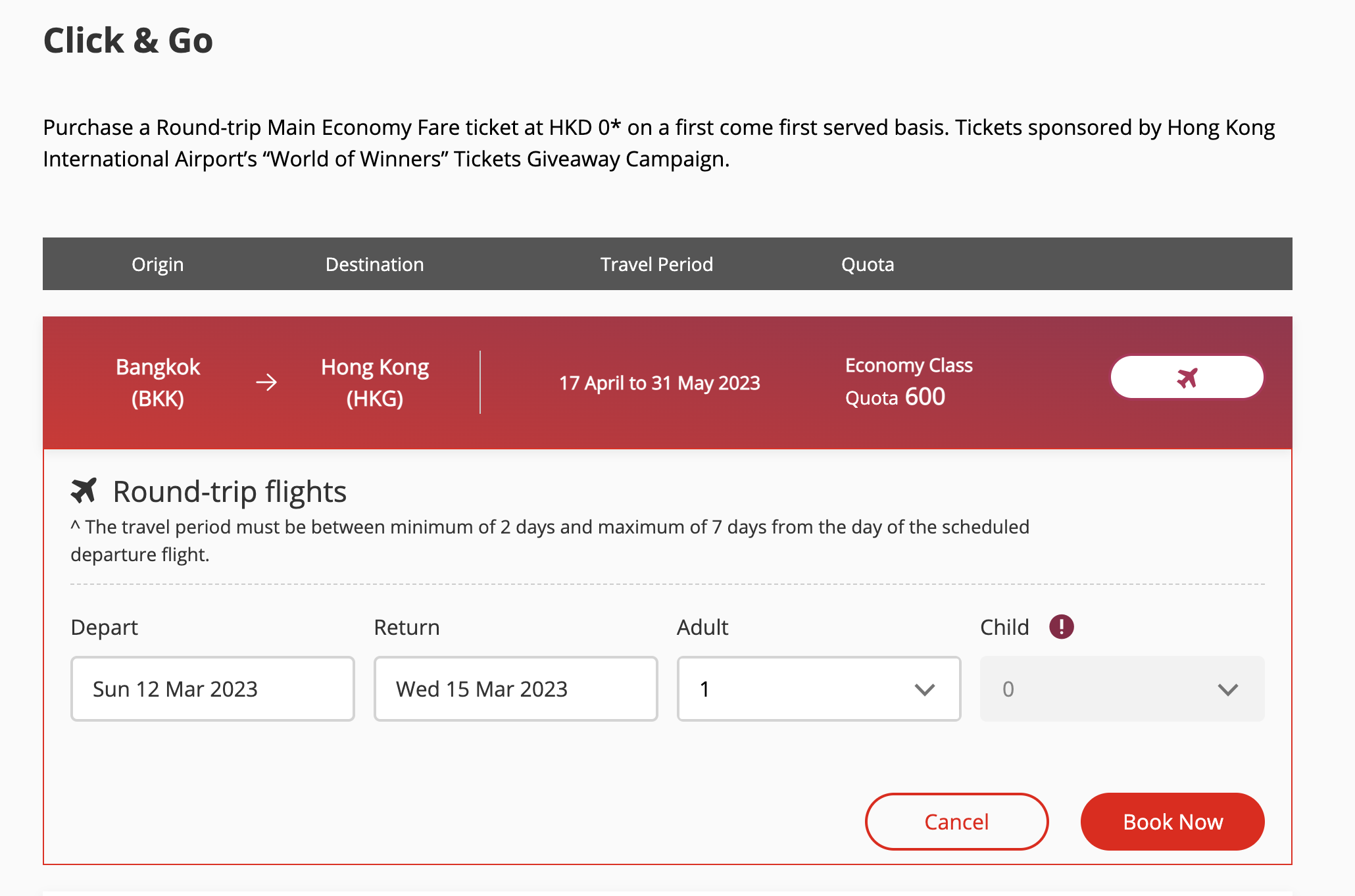
Task: Click the arrow between Bangkok and Hong Kong
Action: 266,382
